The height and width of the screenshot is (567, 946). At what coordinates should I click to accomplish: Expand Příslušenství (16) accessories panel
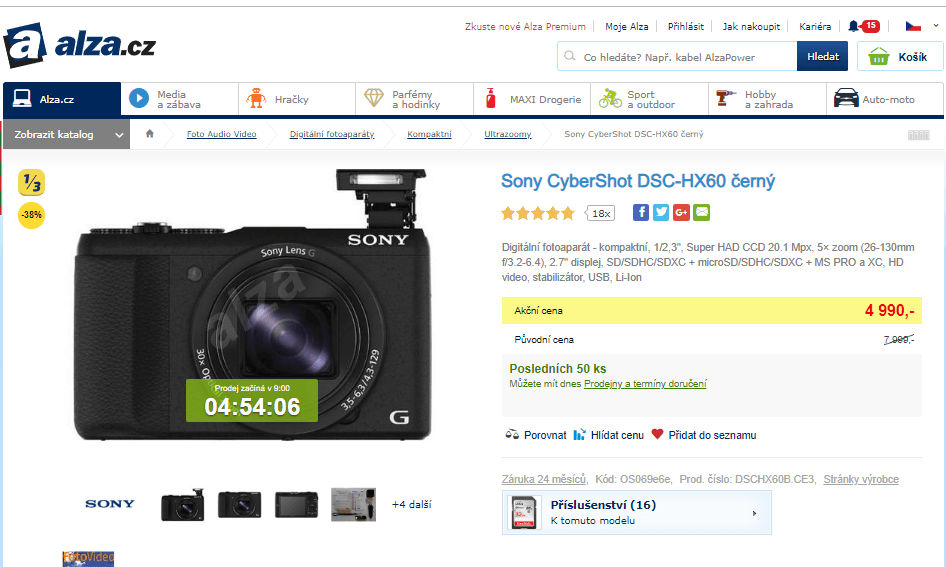coord(636,512)
